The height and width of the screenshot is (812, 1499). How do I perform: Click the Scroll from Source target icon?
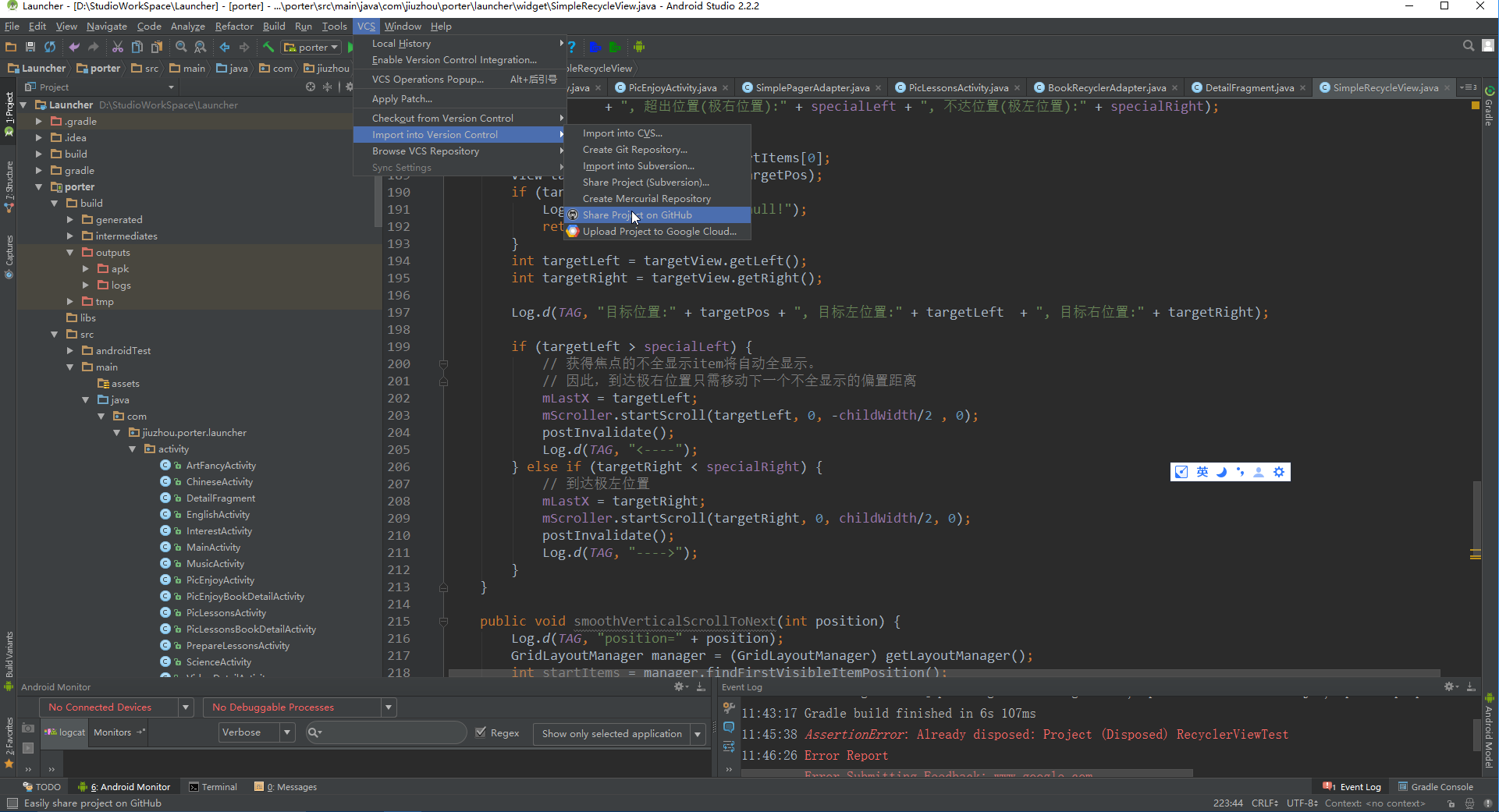point(311,87)
